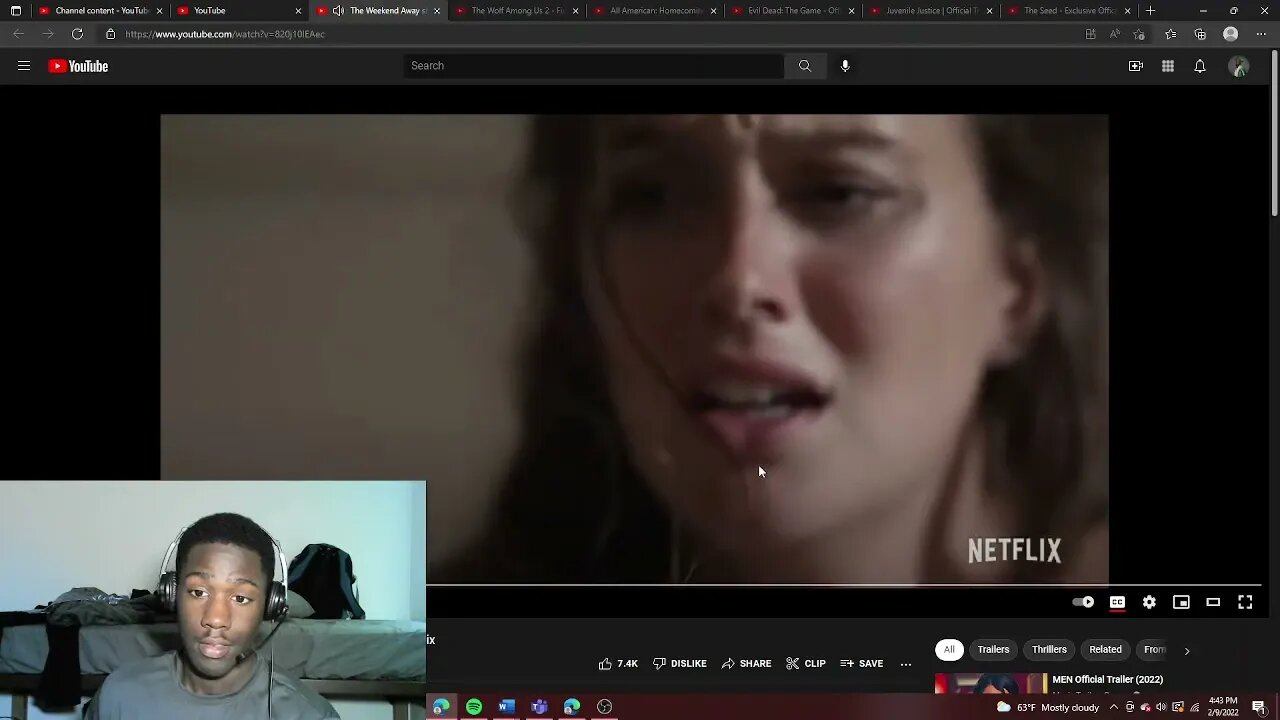Click the DISLIKE button
1280x720 pixels.
(680, 664)
